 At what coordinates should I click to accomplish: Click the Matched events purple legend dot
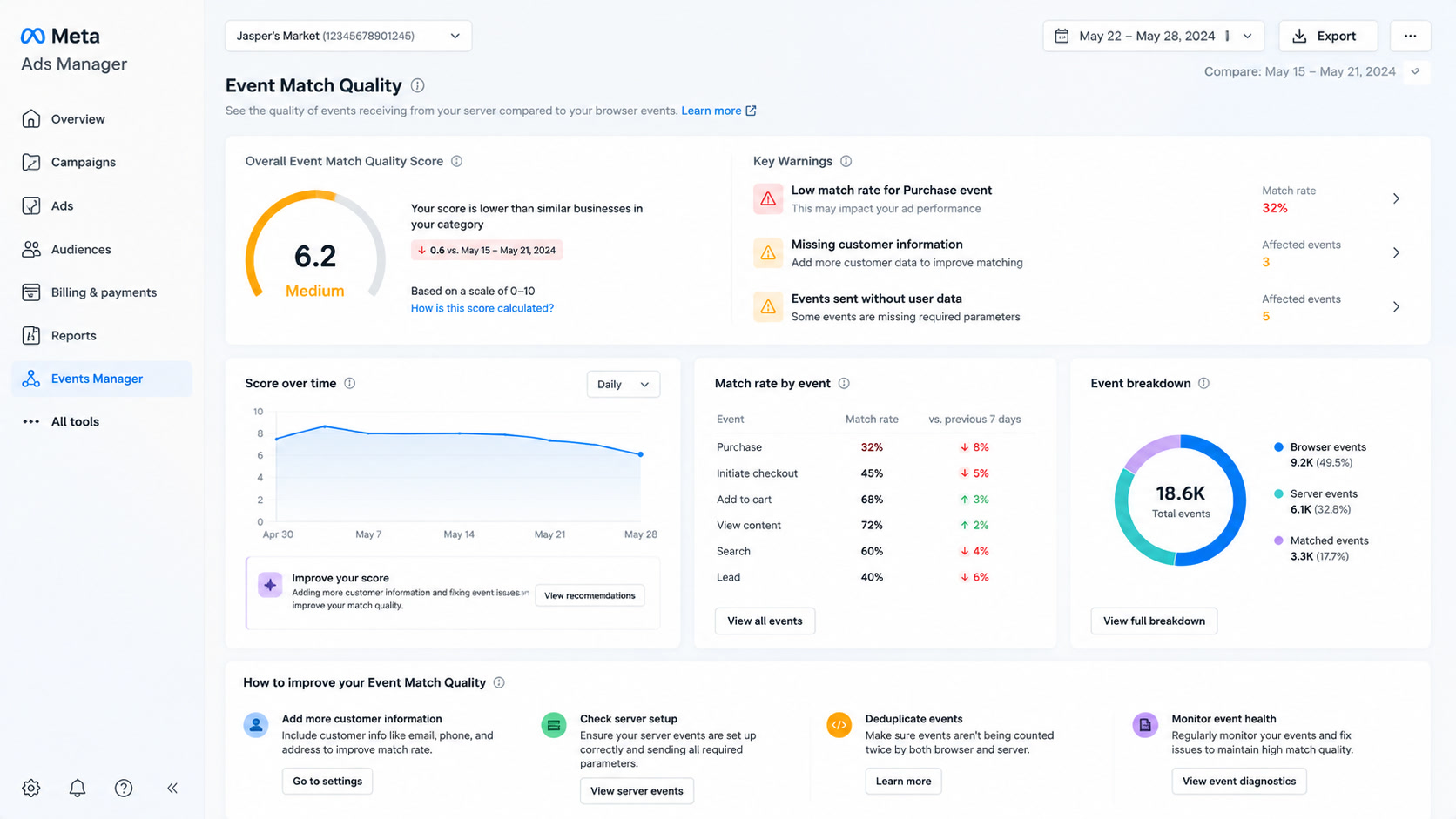[x=1278, y=540]
